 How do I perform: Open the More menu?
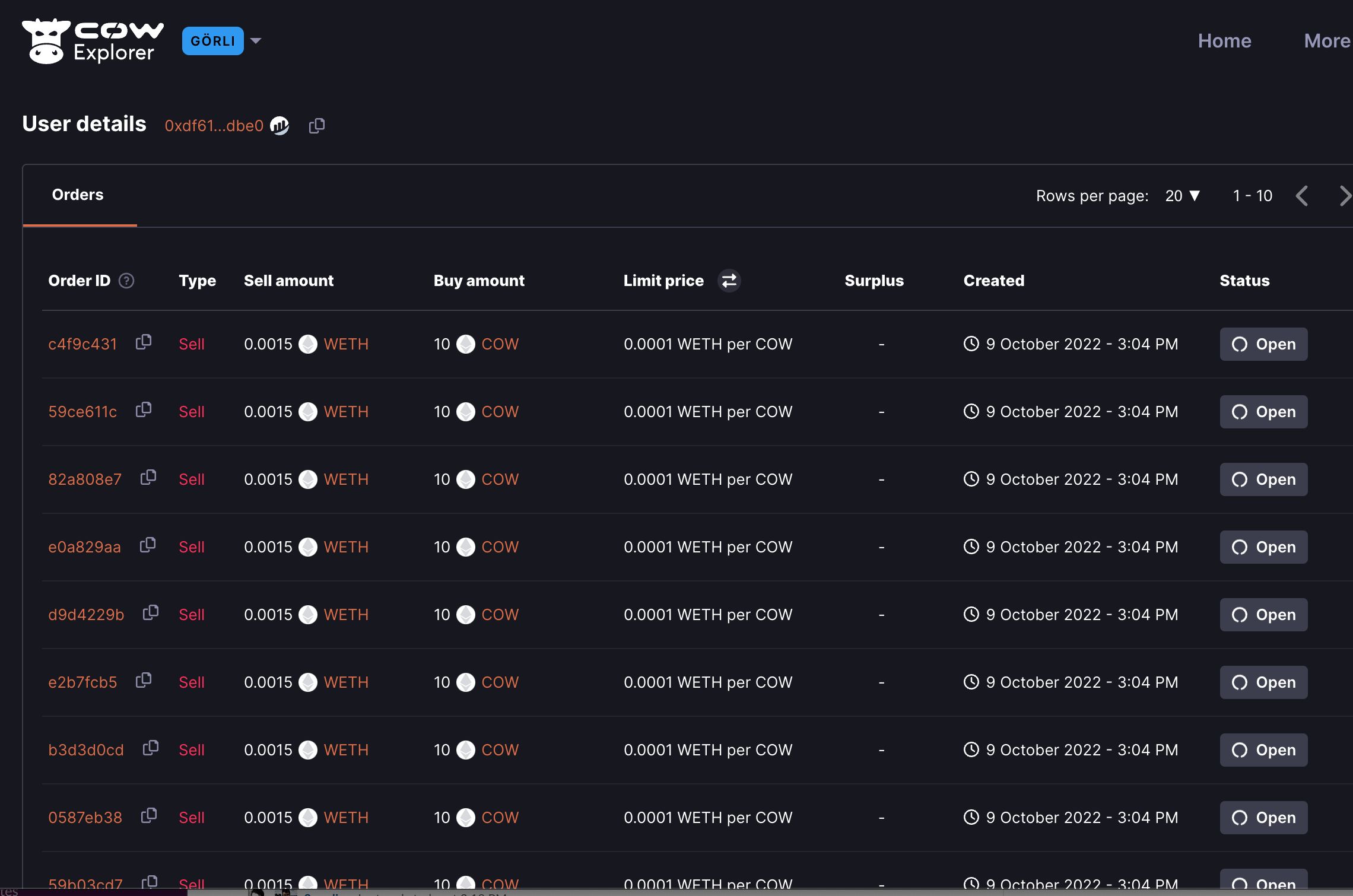coord(1327,41)
